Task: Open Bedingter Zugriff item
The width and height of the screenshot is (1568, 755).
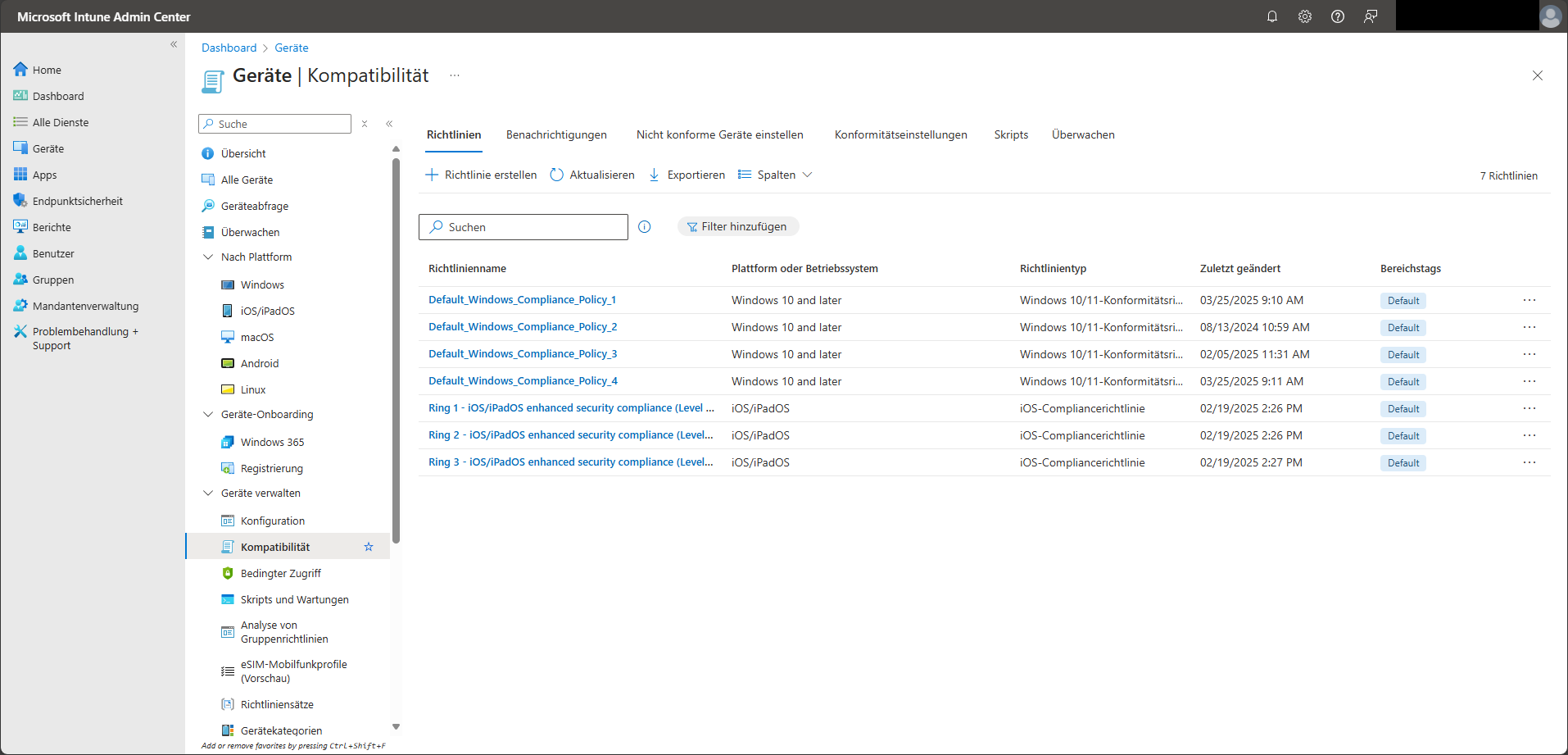Action: (281, 573)
